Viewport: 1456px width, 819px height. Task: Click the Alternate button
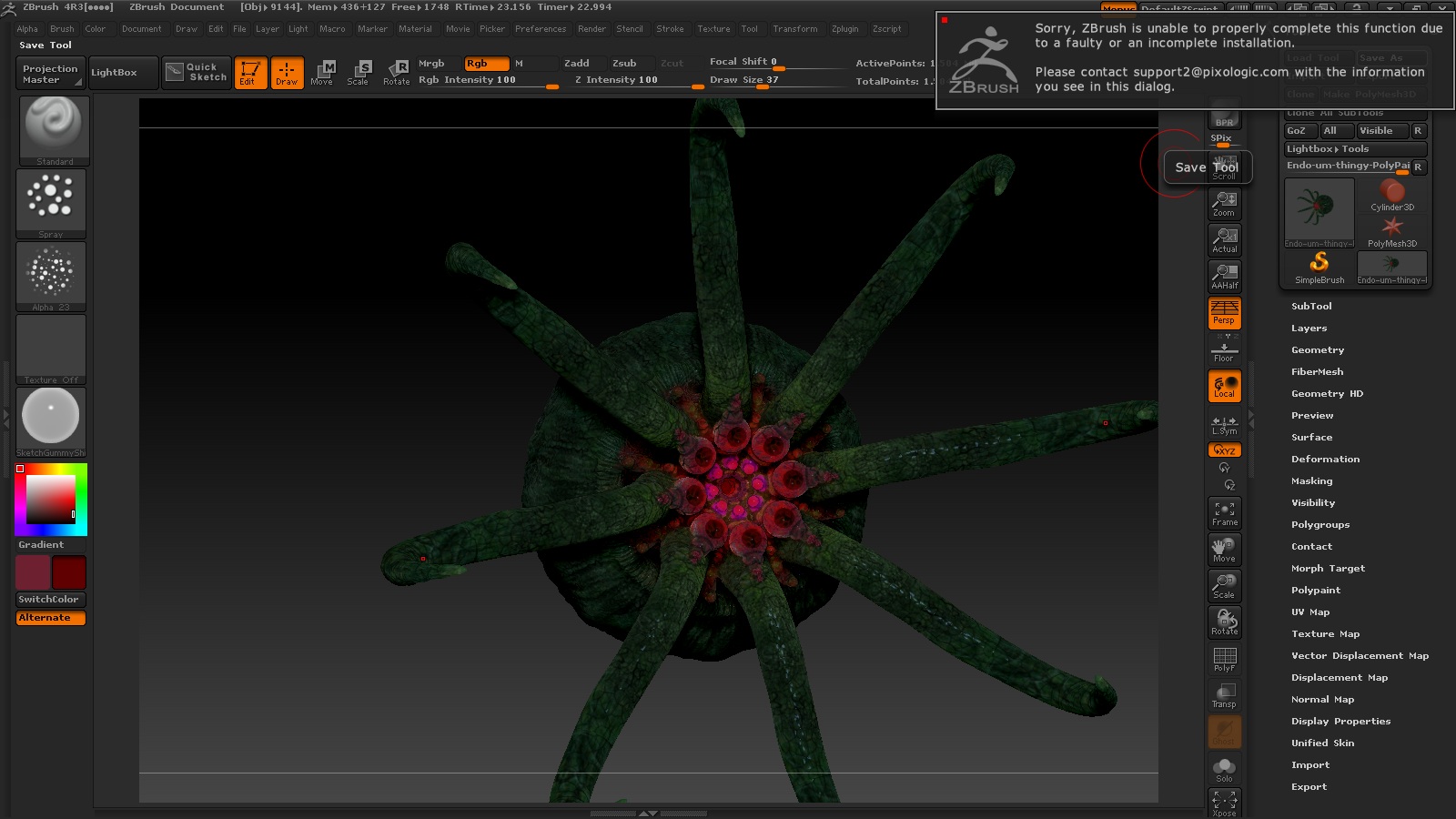click(x=50, y=618)
